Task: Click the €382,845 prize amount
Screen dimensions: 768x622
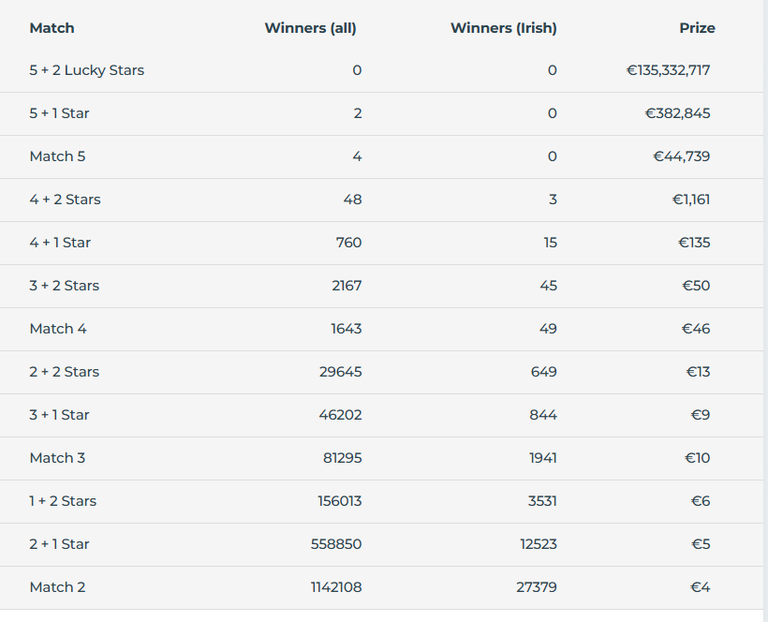Action: 677,113
